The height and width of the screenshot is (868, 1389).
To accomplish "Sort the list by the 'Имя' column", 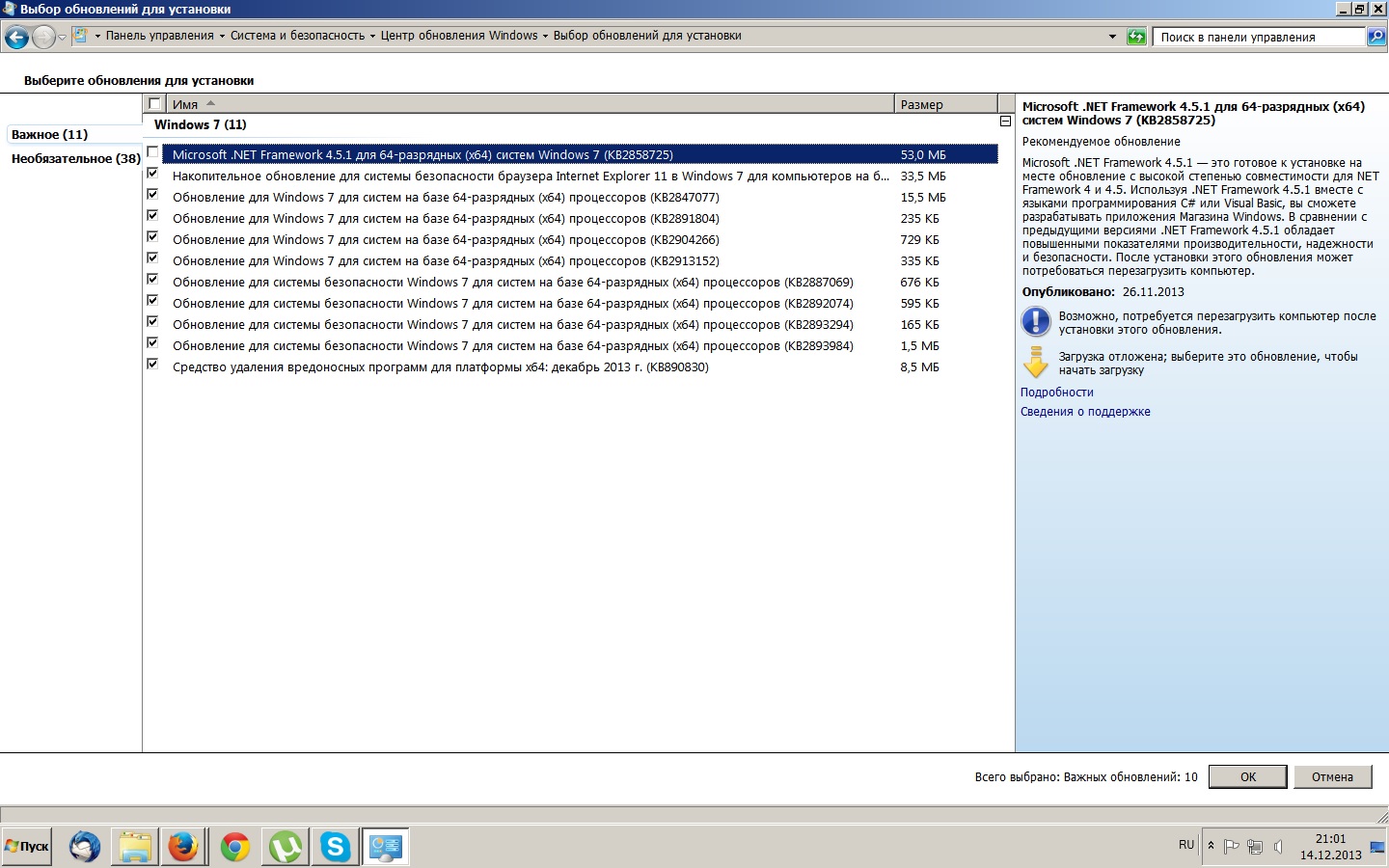I will (x=531, y=104).
